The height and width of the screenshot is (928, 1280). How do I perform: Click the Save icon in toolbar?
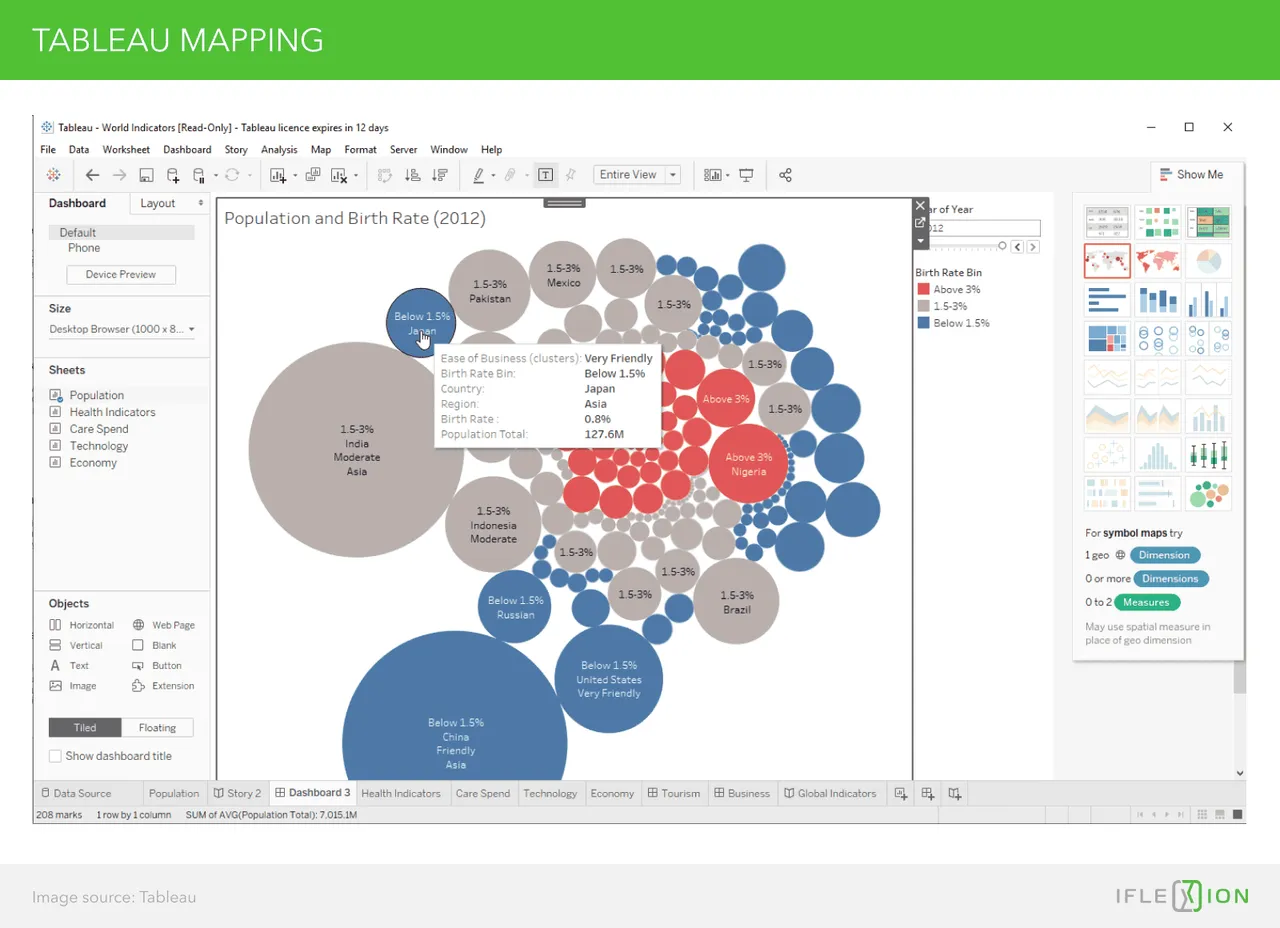146,175
